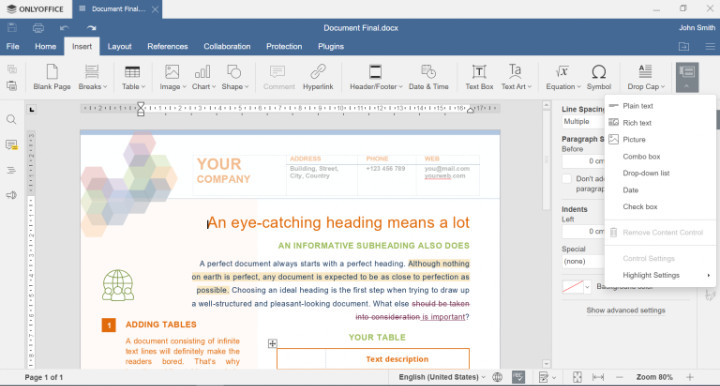Screen dimensions: 720x386
Task: Insert a Text Box
Action: point(479,77)
